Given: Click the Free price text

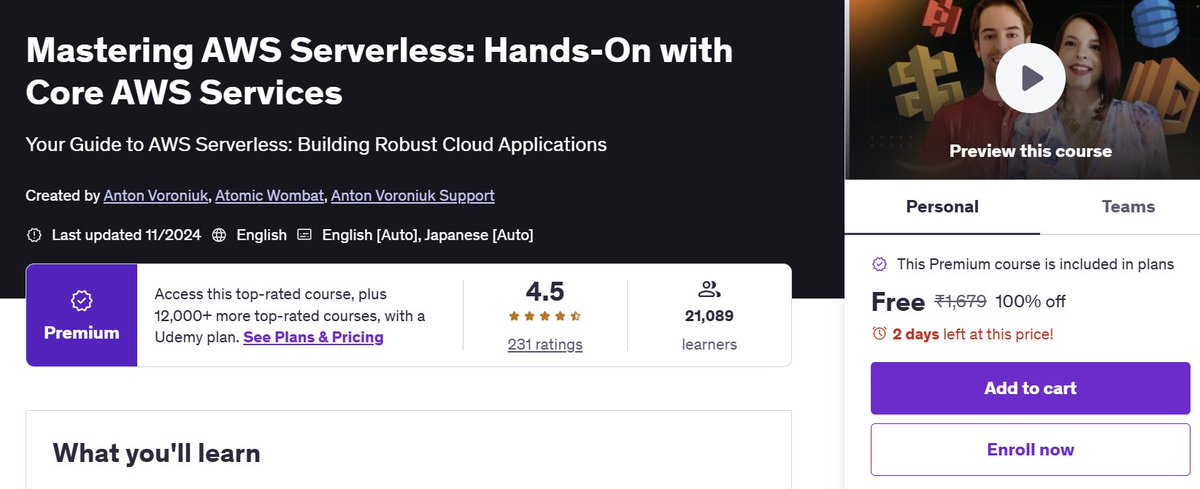Looking at the screenshot, I should (x=898, y=301).
